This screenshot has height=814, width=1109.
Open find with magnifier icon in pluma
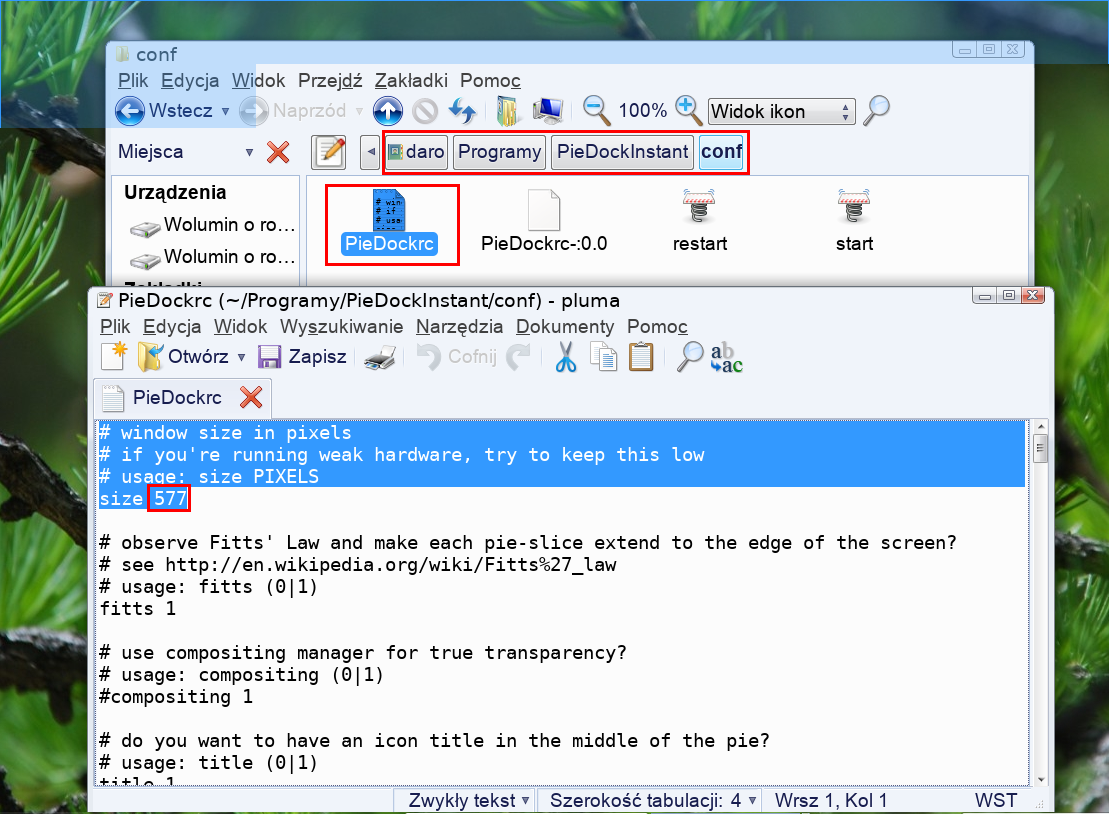click(690, 356)
